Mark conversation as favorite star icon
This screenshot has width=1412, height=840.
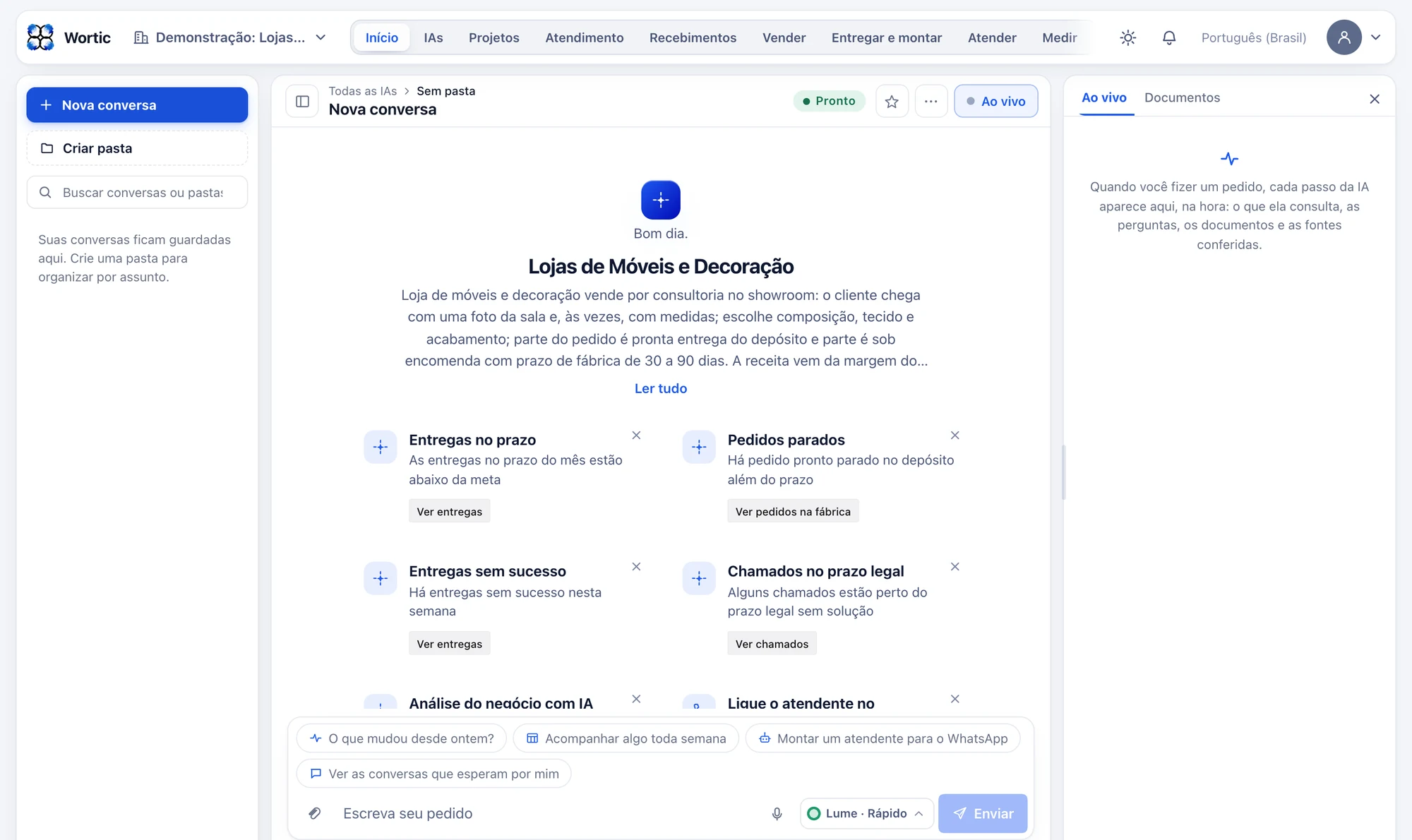892,101
